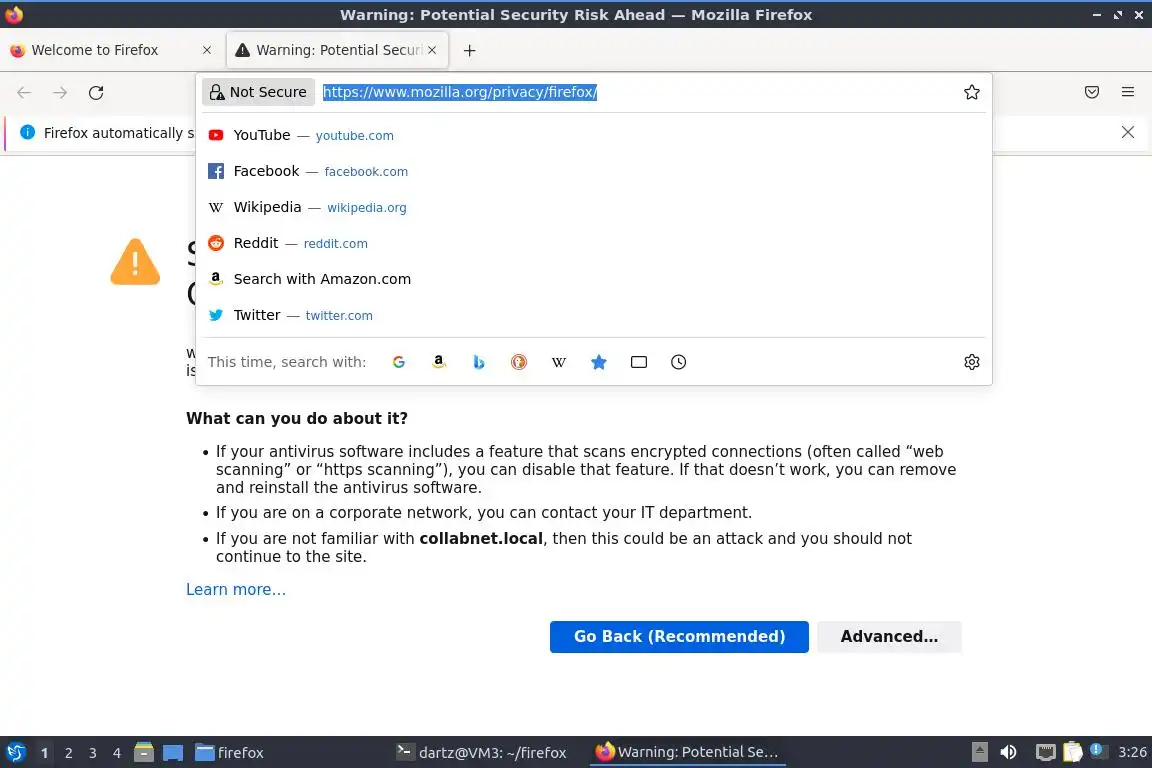Open Firefox application hamburger menu
1152x768 pixels.
pyautogui.click(x=1128, y=92)
